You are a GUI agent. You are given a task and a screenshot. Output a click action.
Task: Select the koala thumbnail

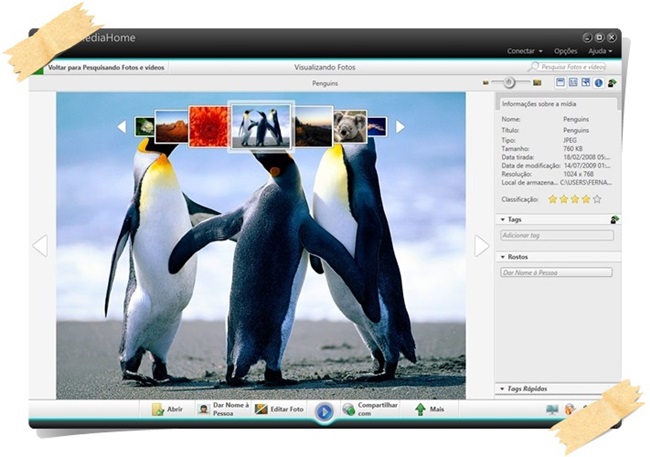351,126
